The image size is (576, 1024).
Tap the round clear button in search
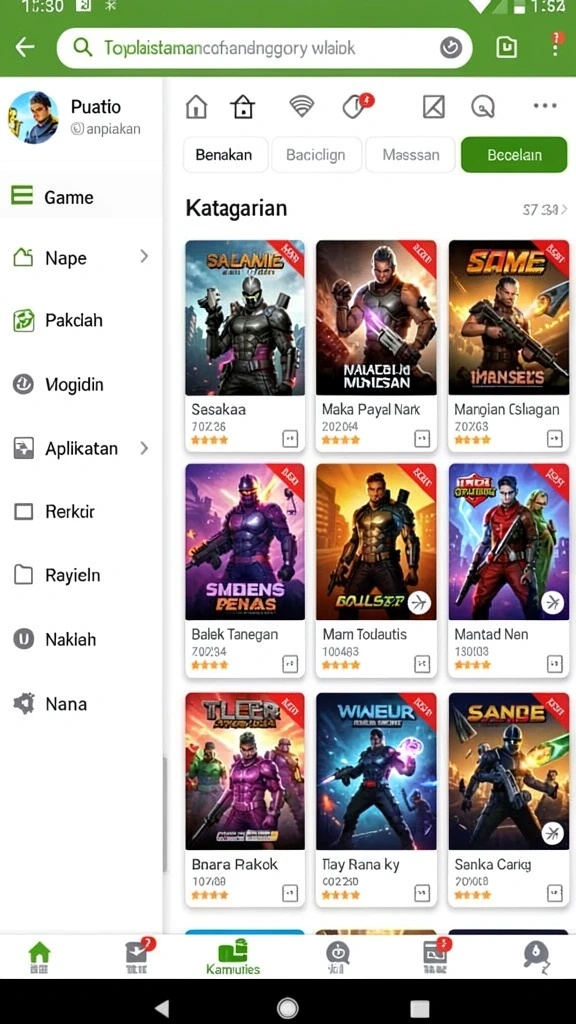[451, 48]
